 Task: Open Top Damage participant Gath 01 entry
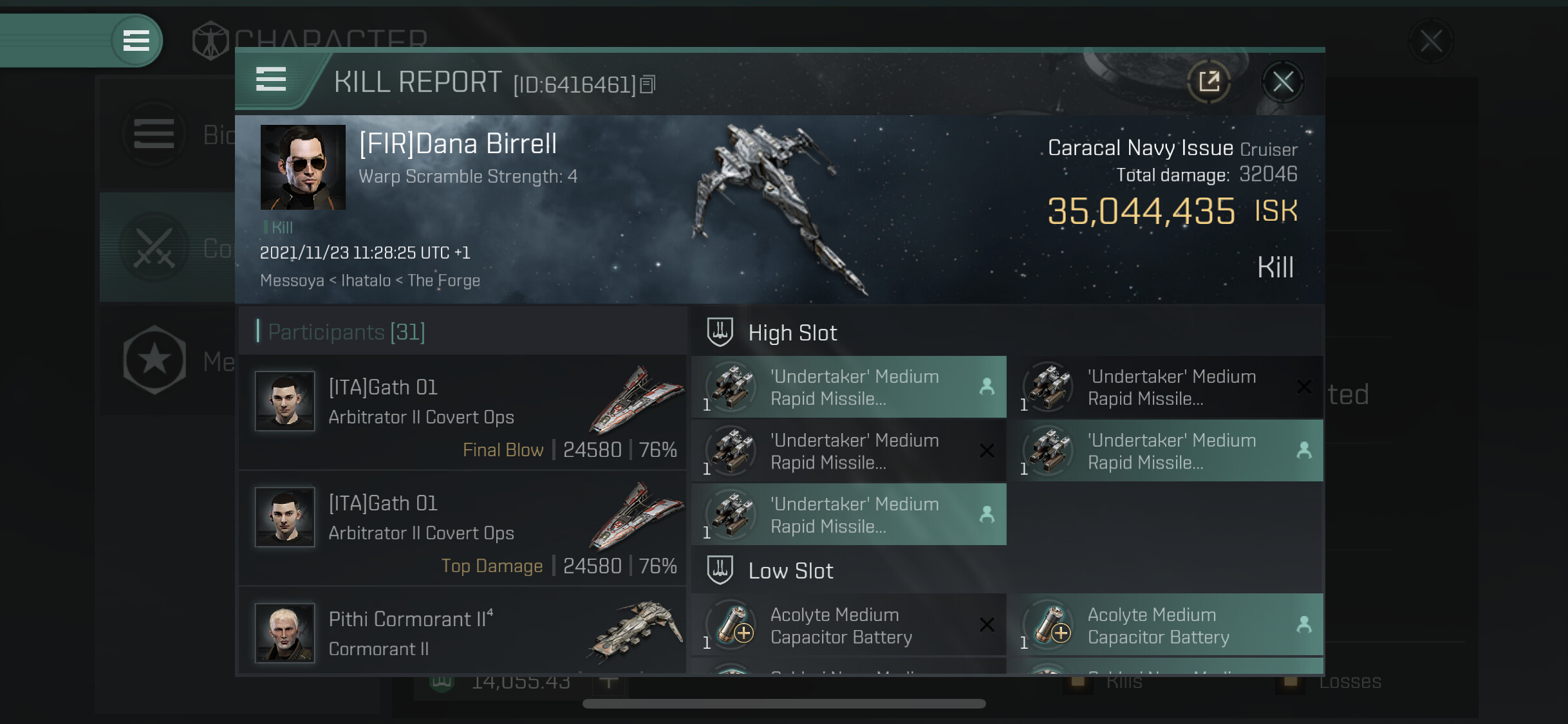click(x=462, y=528)
